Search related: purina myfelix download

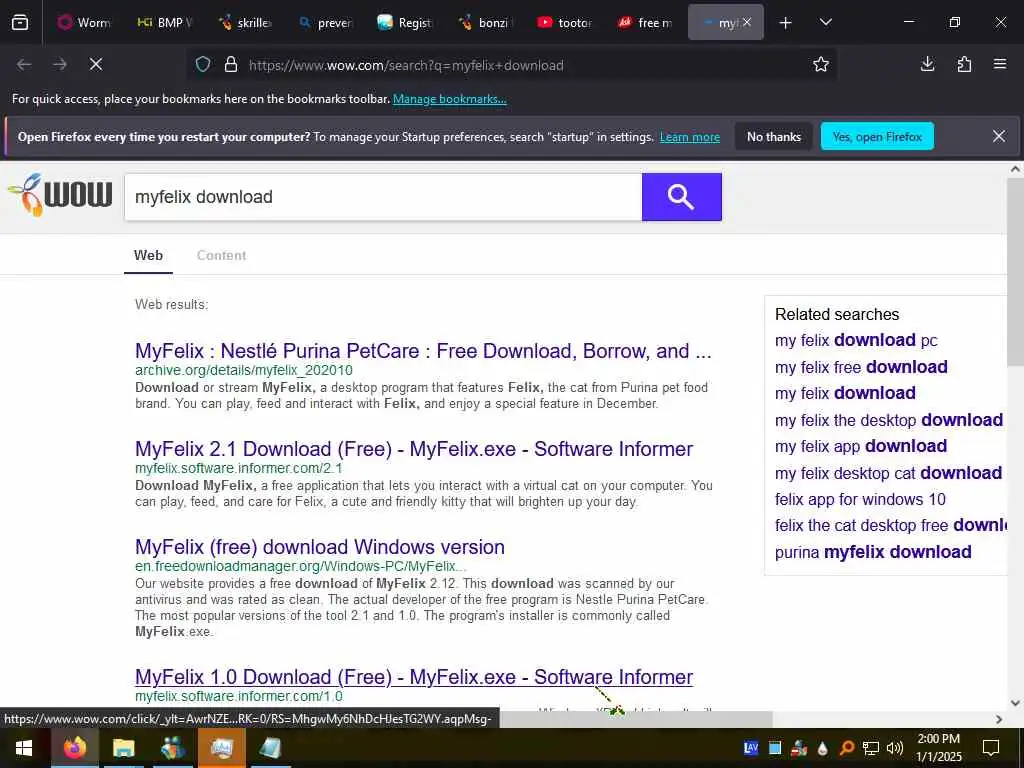[873, 552]
